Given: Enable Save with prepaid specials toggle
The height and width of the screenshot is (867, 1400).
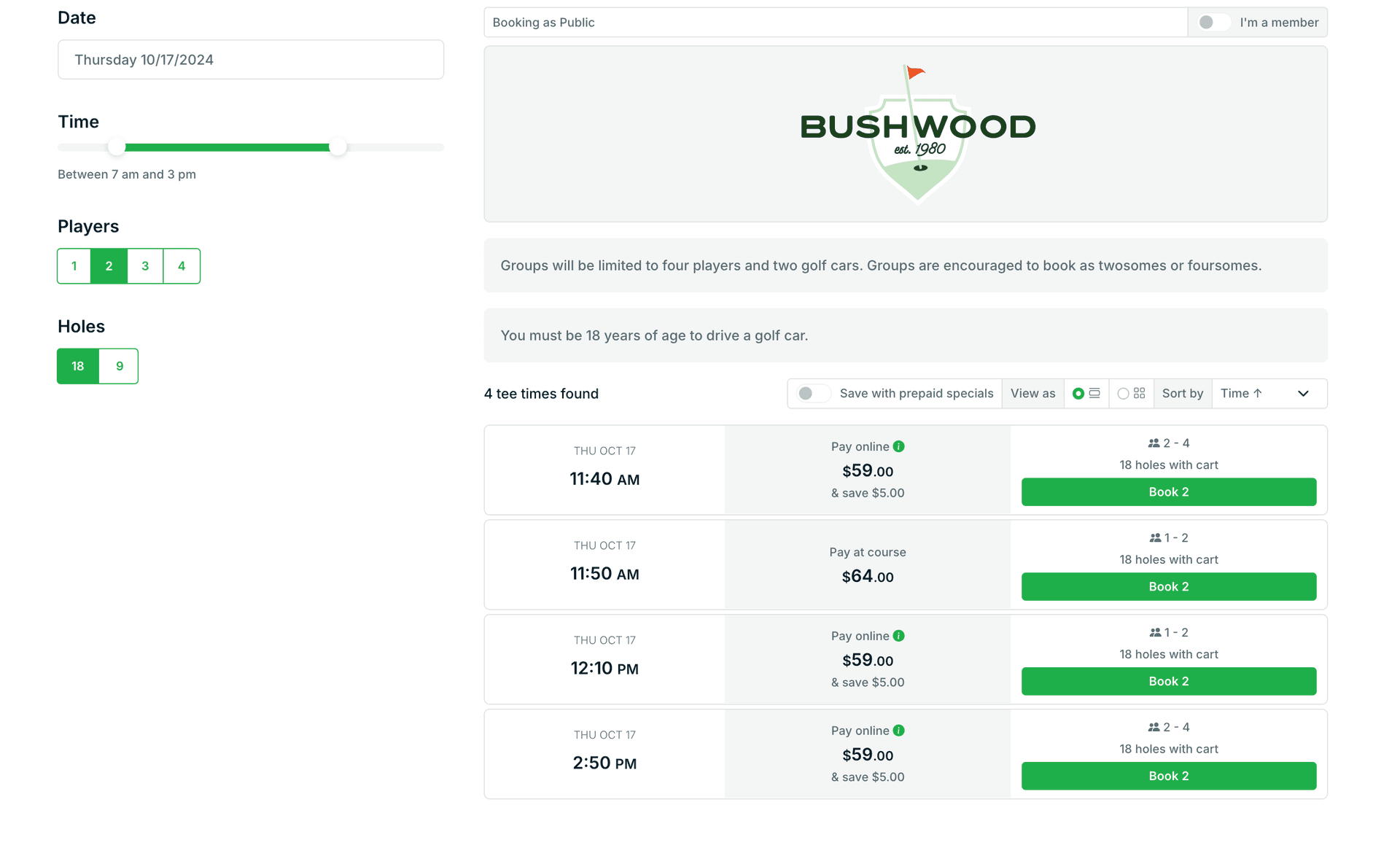Looking at the screenshot, I should pos(812,394).
